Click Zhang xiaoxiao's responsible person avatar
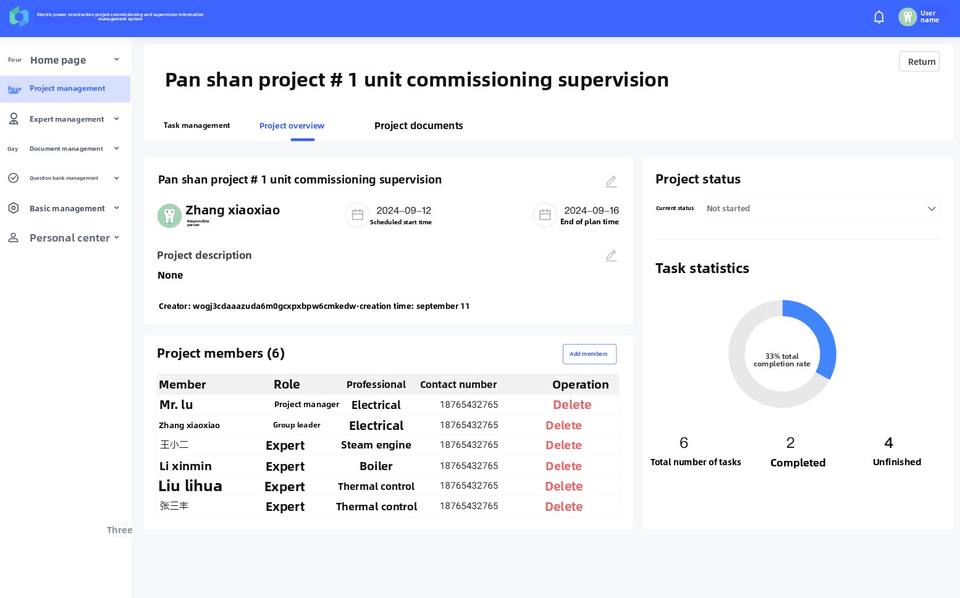The image size is (960, 598). (169, 215)
